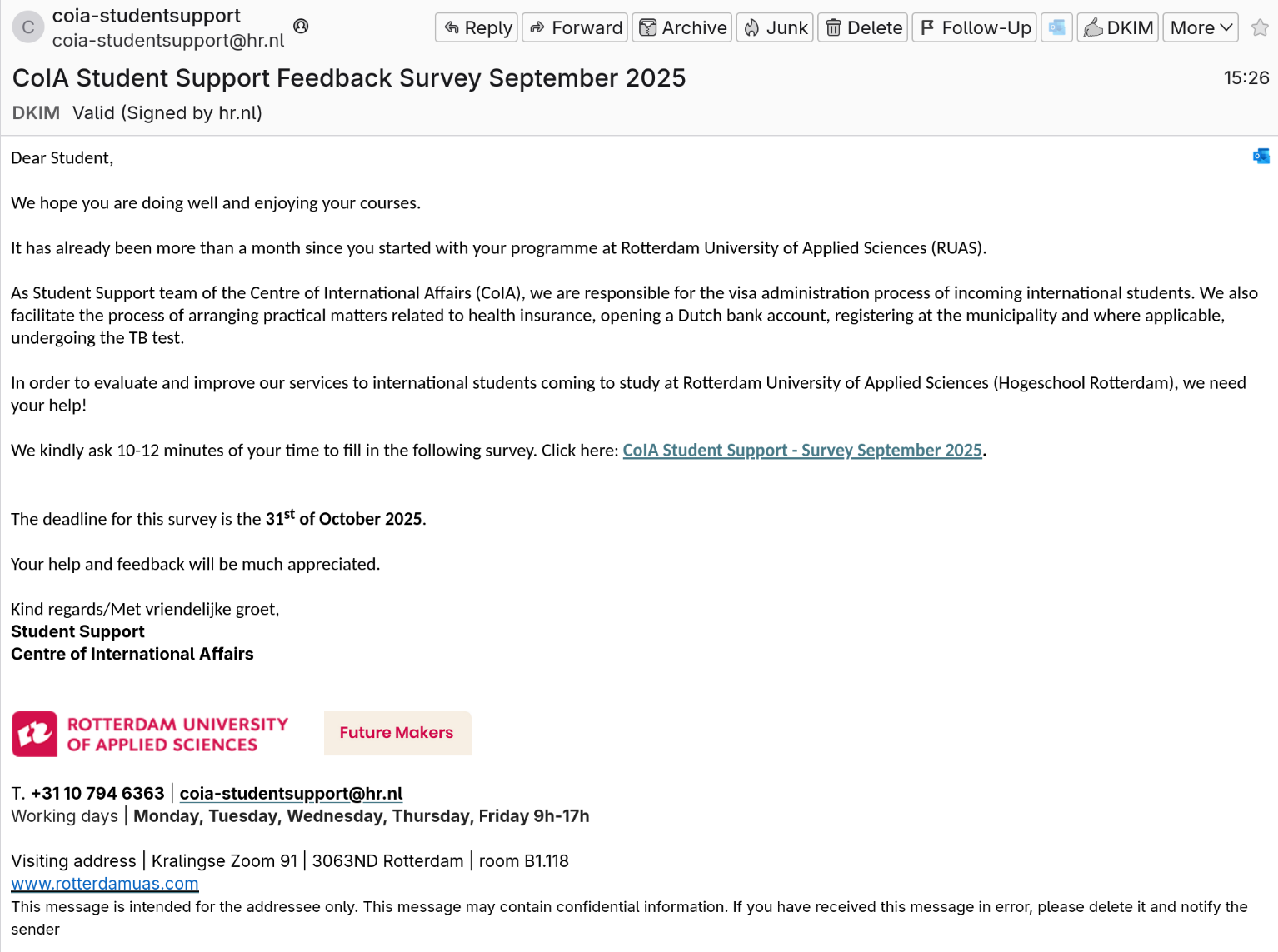
Task: Flag message with Follow-Up
Action: point(974,27)
